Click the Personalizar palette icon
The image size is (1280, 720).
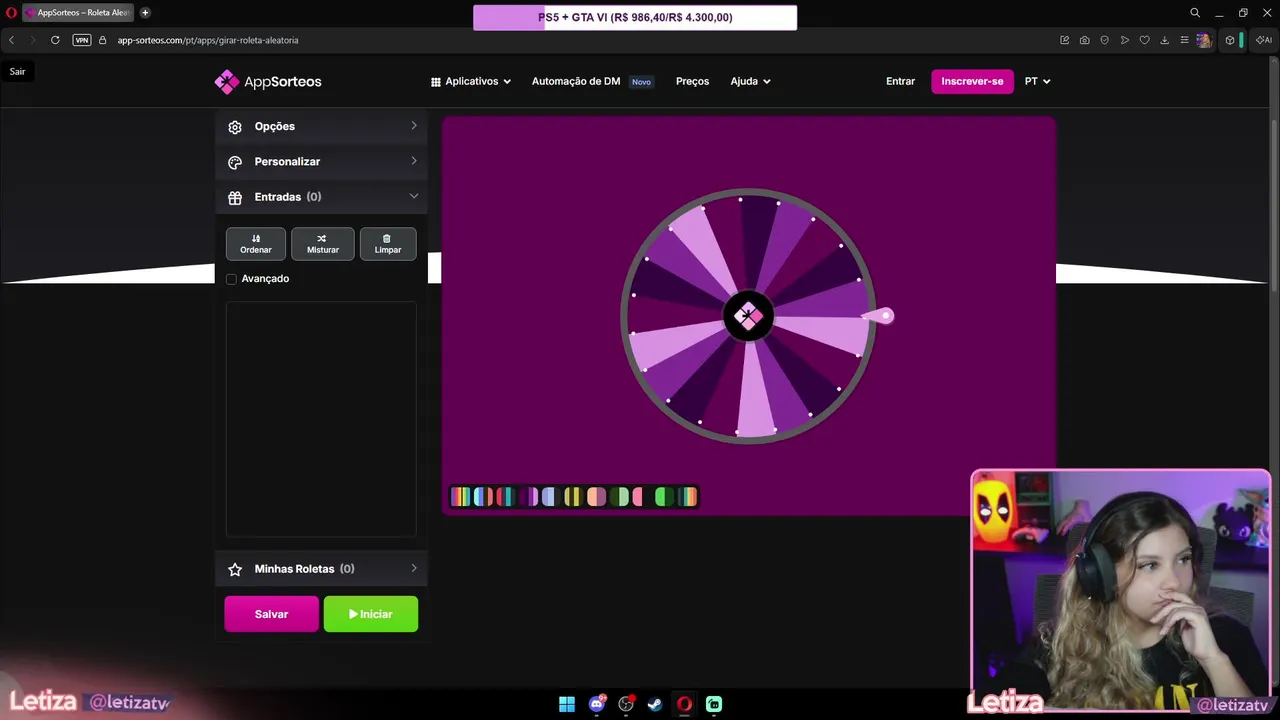(x=235, y=162)
